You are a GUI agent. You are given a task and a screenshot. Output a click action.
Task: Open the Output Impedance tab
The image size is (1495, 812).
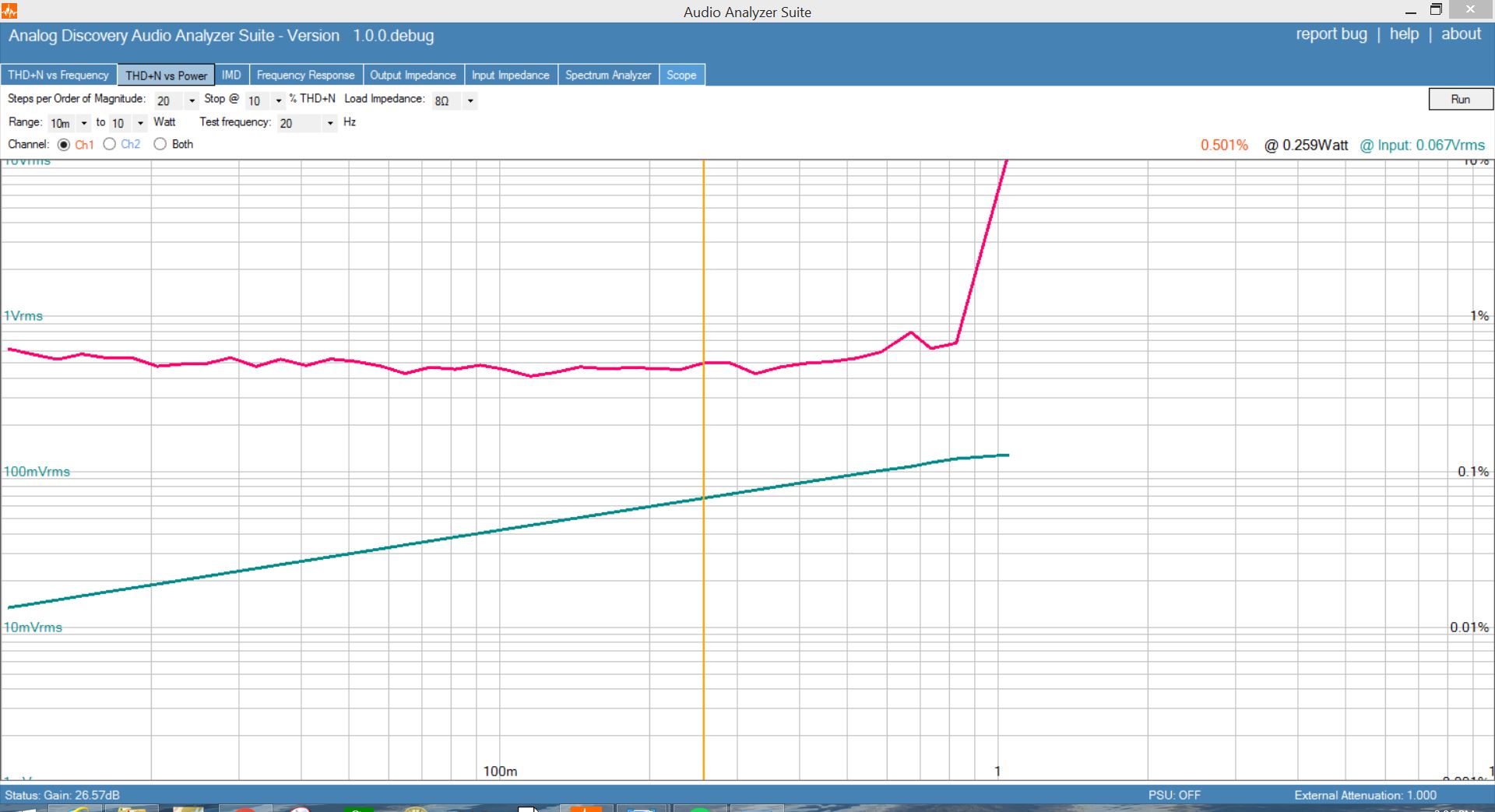[x=413, y=75]
